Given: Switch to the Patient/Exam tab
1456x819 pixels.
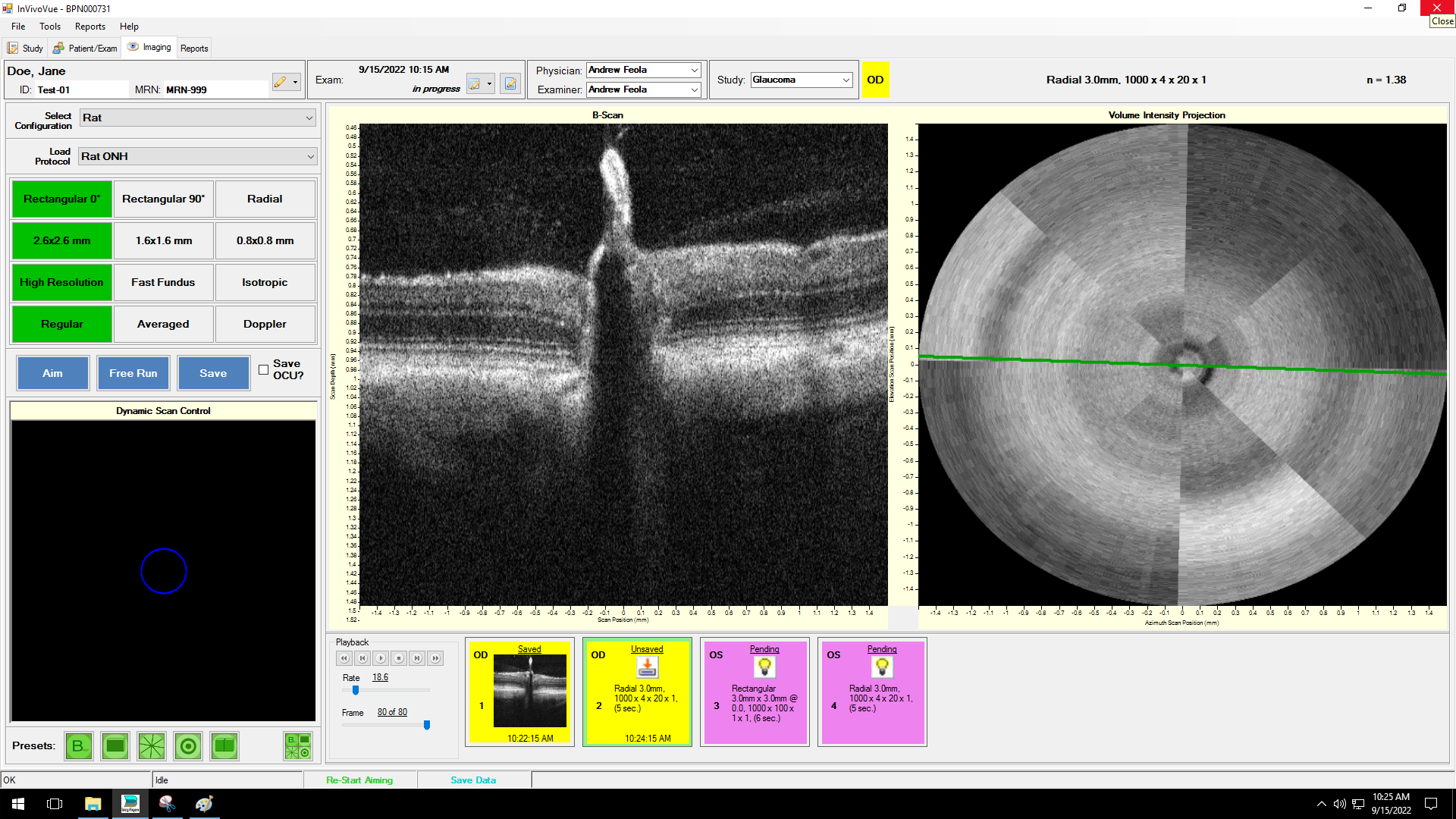Looking at the screenshot, I should point(85,48).
